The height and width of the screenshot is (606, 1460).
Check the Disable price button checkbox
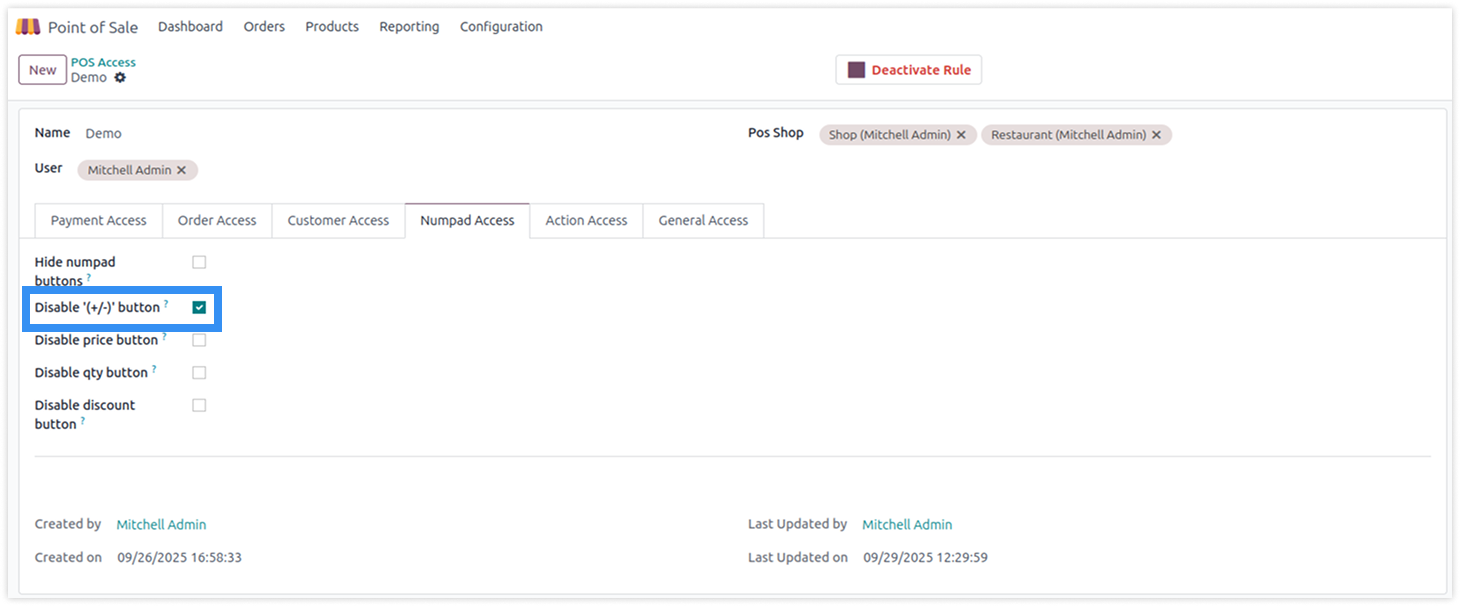coord(199,340)
